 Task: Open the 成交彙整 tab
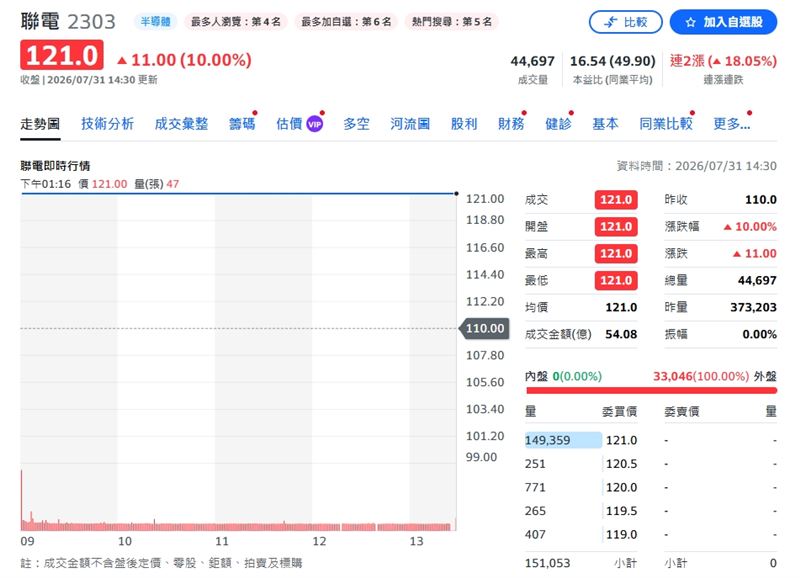181,124
